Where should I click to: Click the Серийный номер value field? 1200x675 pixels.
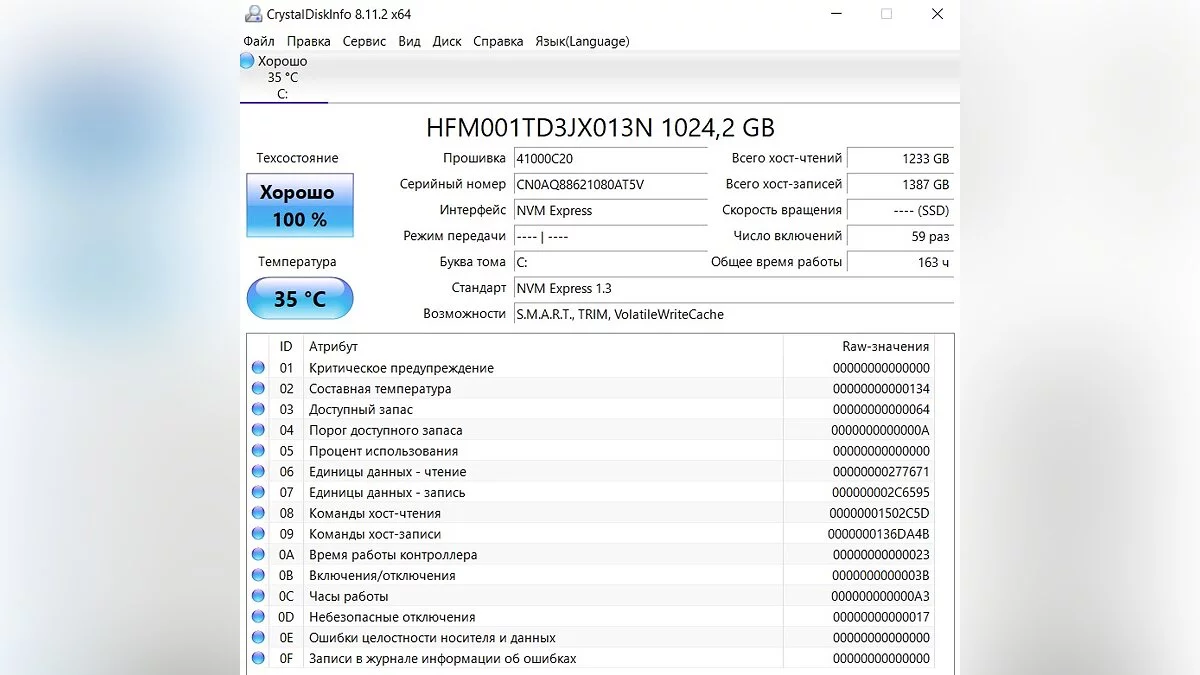(x=610, y=185)
